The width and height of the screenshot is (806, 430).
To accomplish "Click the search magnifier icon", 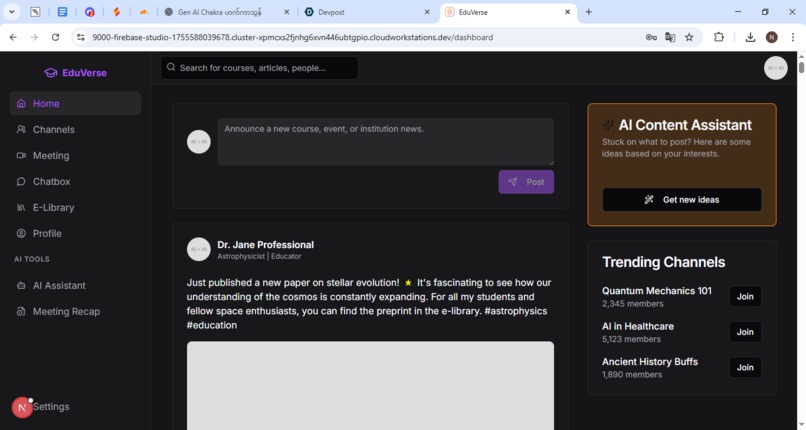I will click(171, 67).
